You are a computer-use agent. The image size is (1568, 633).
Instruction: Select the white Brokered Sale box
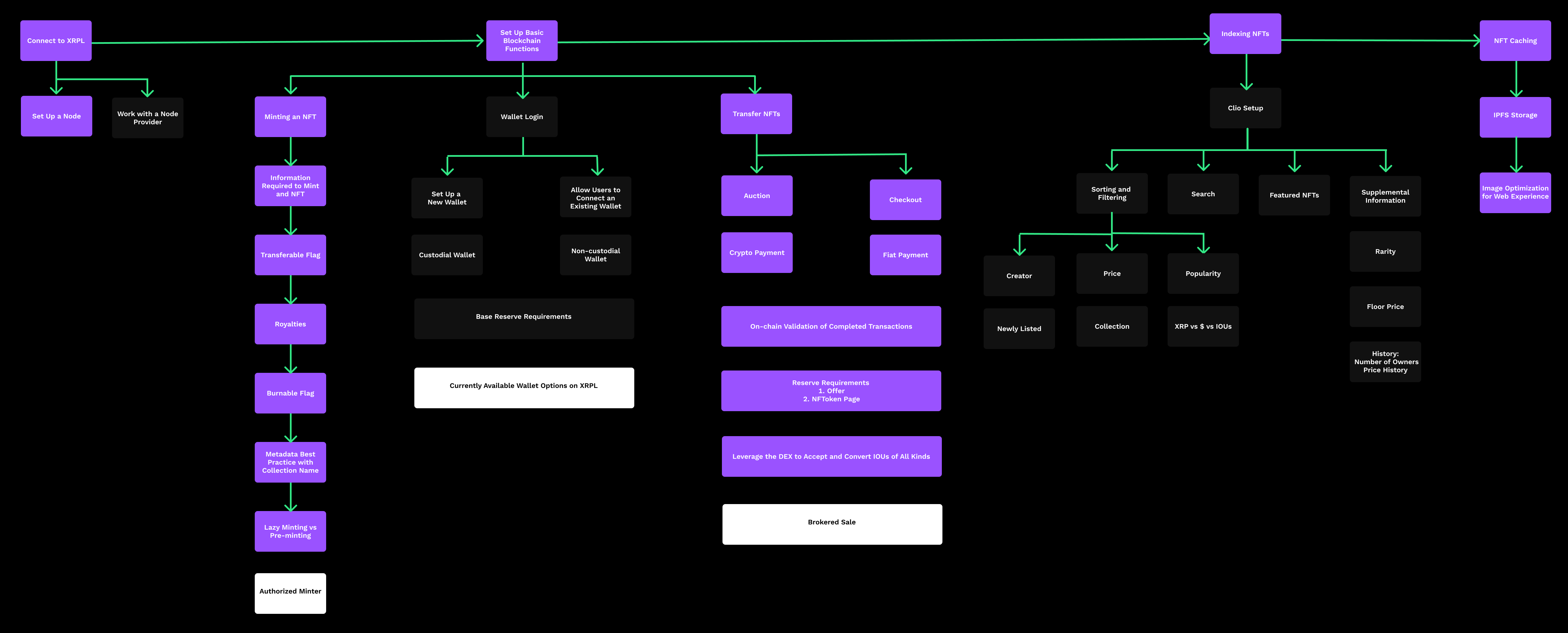pos(832,523)
